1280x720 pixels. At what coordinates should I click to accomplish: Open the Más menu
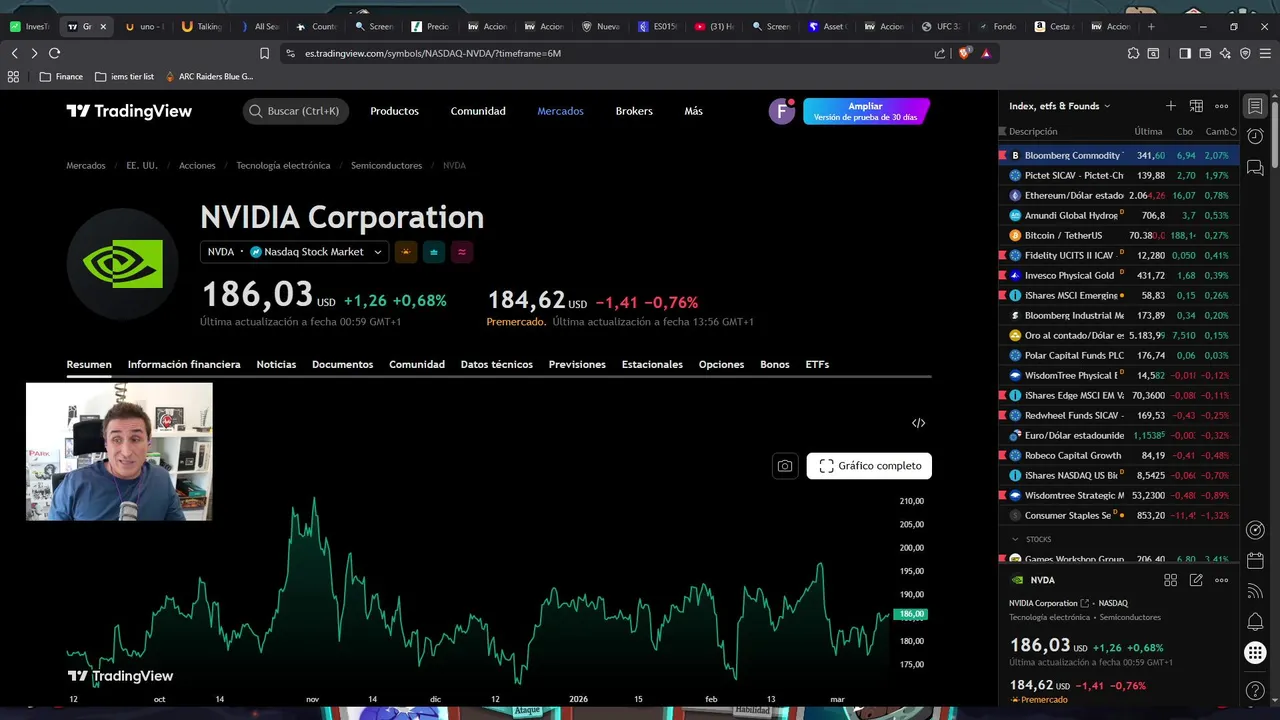693,111
